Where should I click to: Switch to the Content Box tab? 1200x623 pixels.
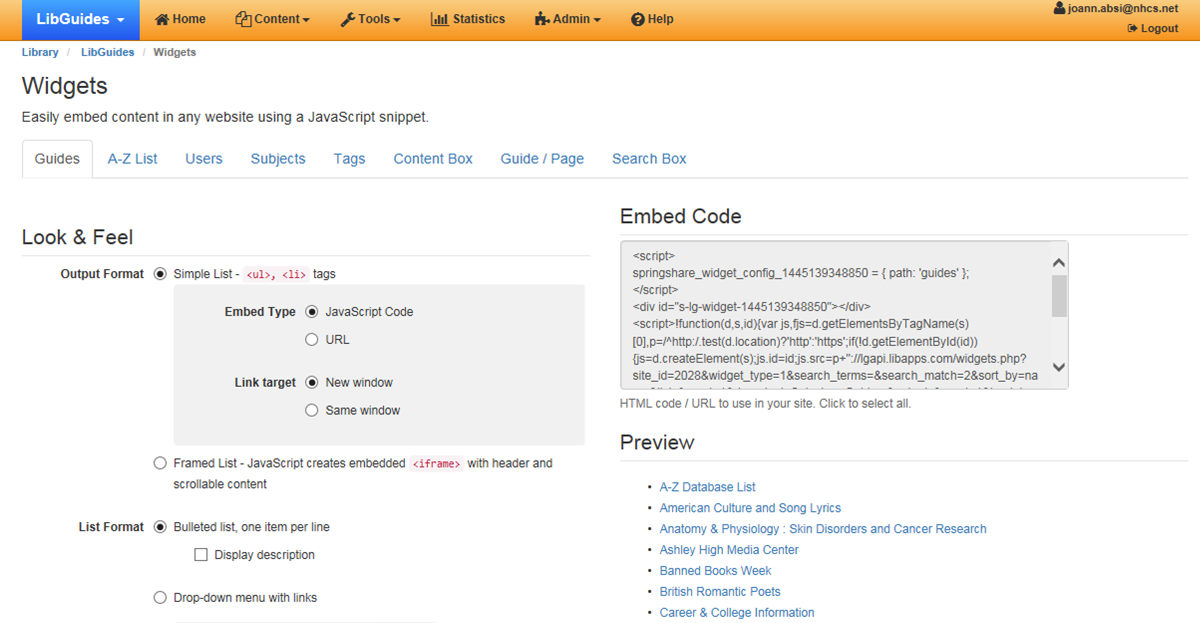[433, 158]
